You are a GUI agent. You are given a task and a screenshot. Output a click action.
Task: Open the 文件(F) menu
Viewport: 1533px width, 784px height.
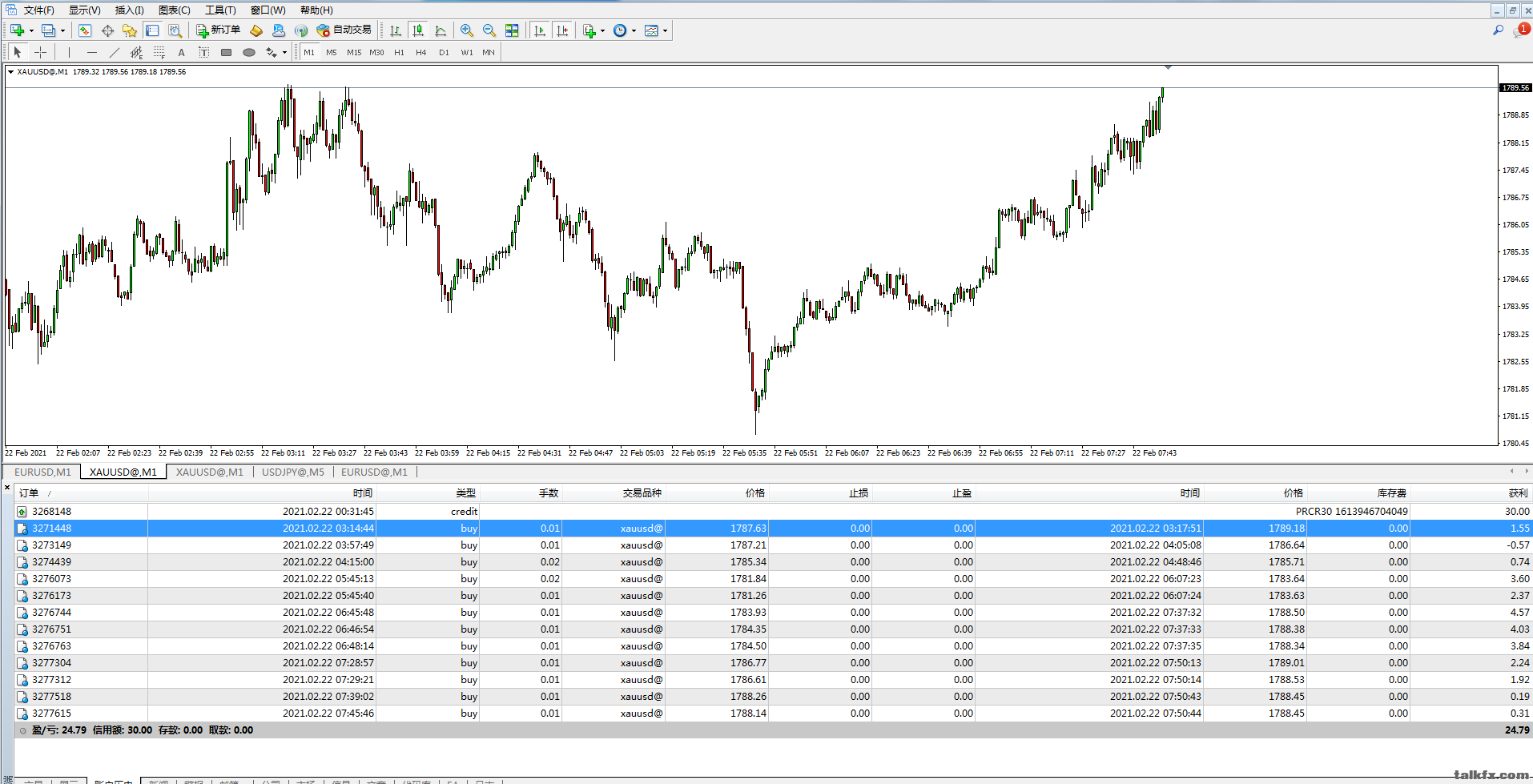pyautogui.click(x=39, y=10)
